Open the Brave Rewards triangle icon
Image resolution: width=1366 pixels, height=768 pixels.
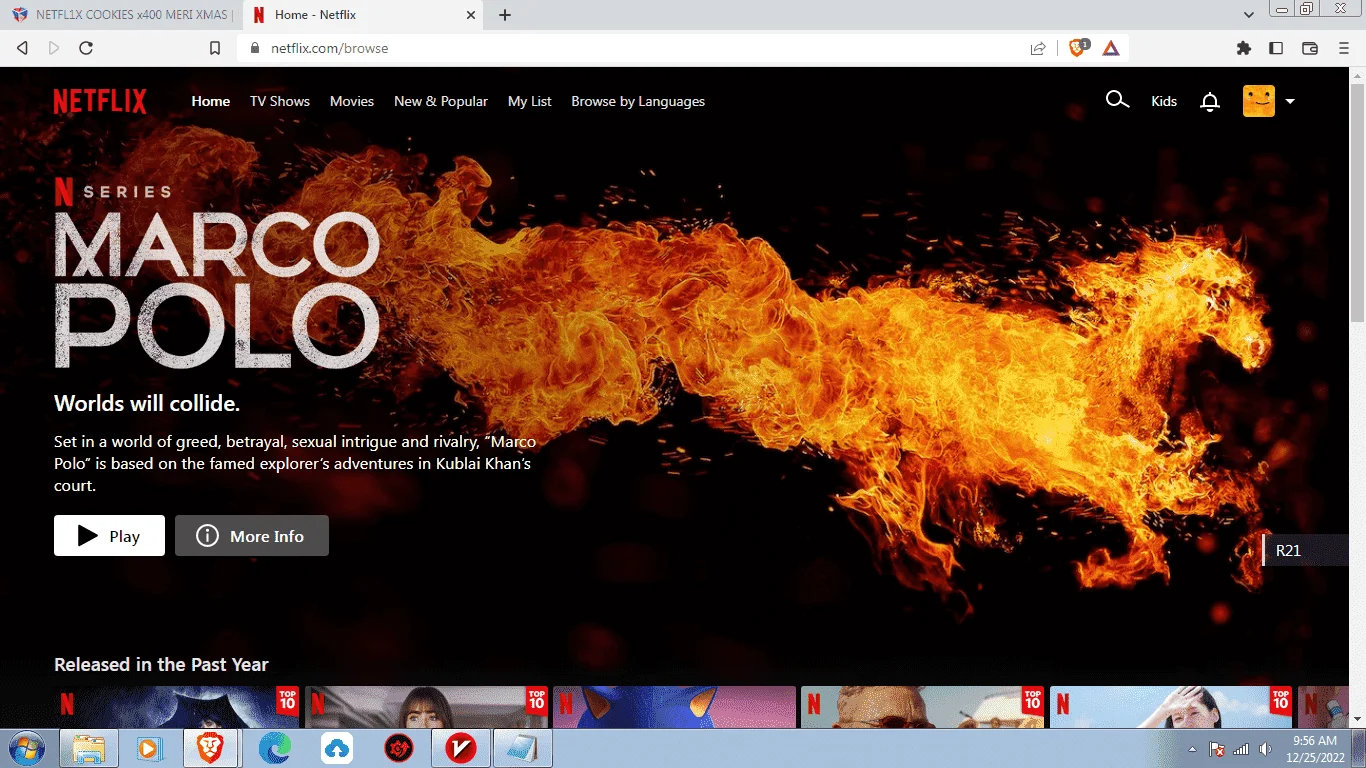pyautogui.click(x=1111, y=48)
